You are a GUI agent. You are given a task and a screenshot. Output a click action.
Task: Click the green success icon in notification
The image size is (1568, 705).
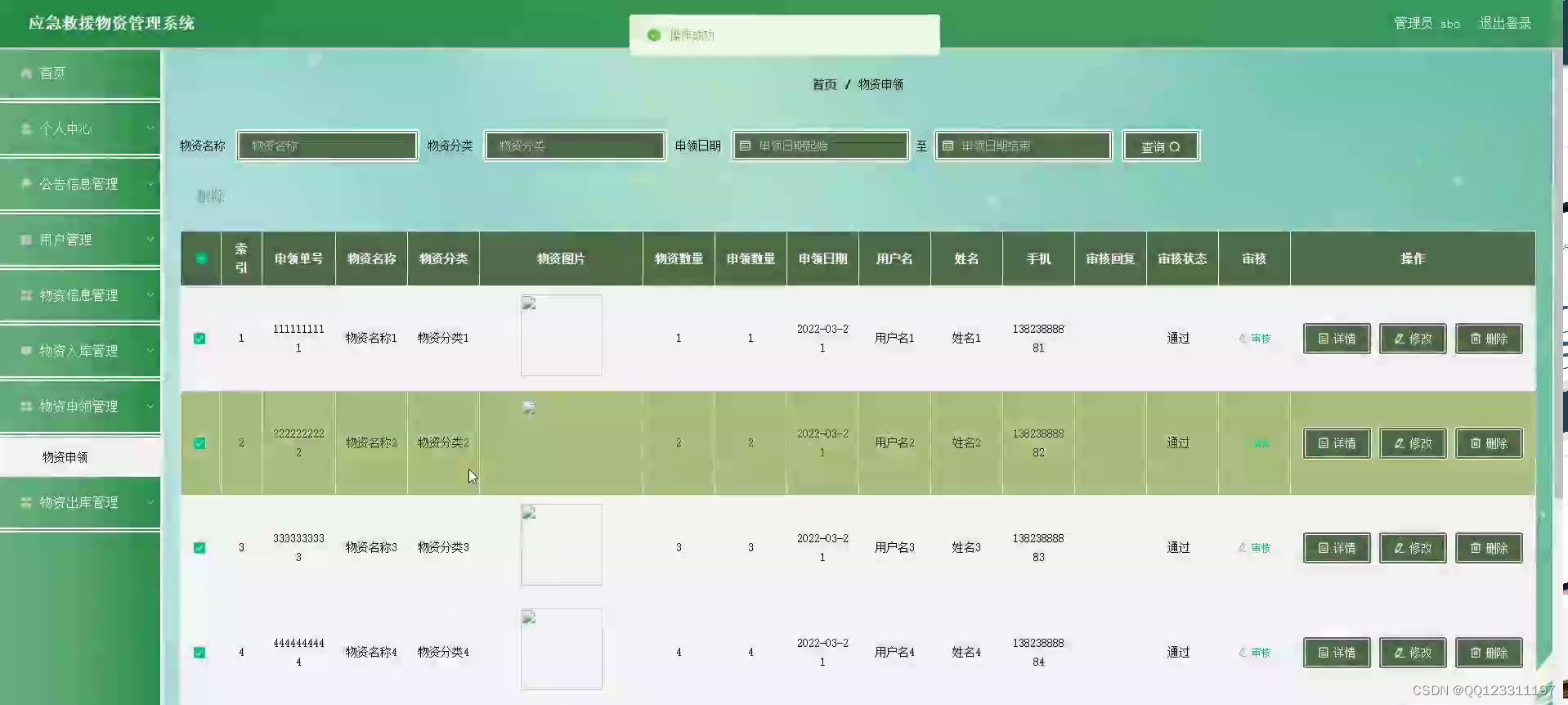click(653, 35)
